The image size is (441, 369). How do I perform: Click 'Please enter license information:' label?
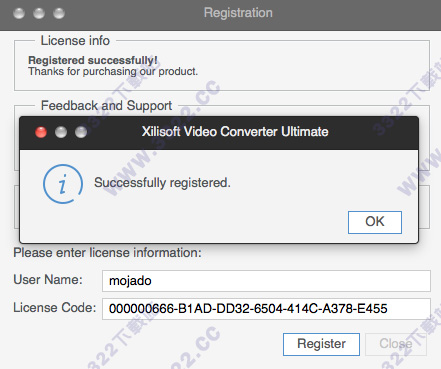107,253
